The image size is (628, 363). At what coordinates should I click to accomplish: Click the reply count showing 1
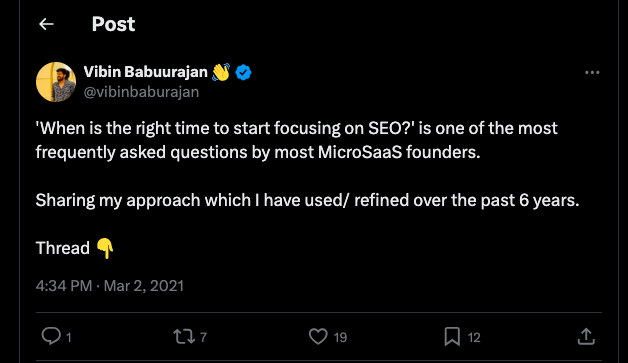click(69, 337)
